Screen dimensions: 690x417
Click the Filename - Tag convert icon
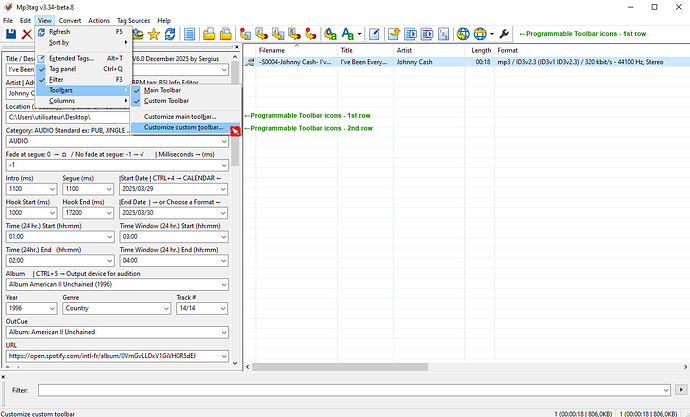pos(262,34)
